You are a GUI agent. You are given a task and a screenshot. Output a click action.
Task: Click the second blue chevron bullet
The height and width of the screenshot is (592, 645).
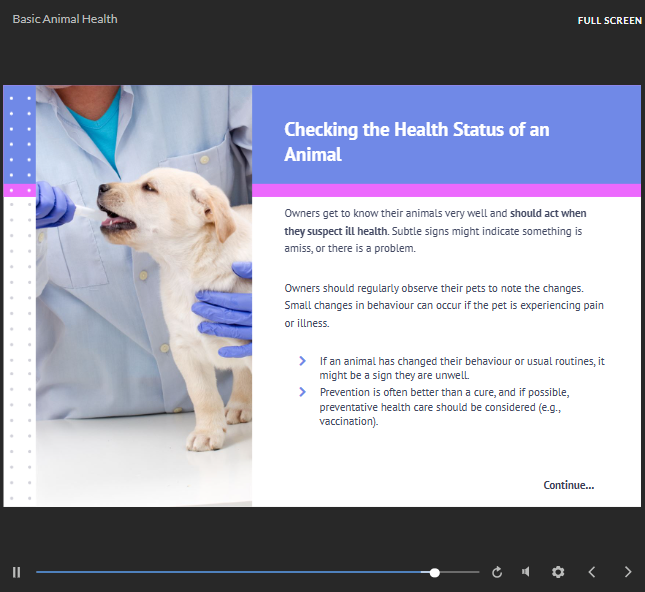pyautogui.click(x=302, y=391)
